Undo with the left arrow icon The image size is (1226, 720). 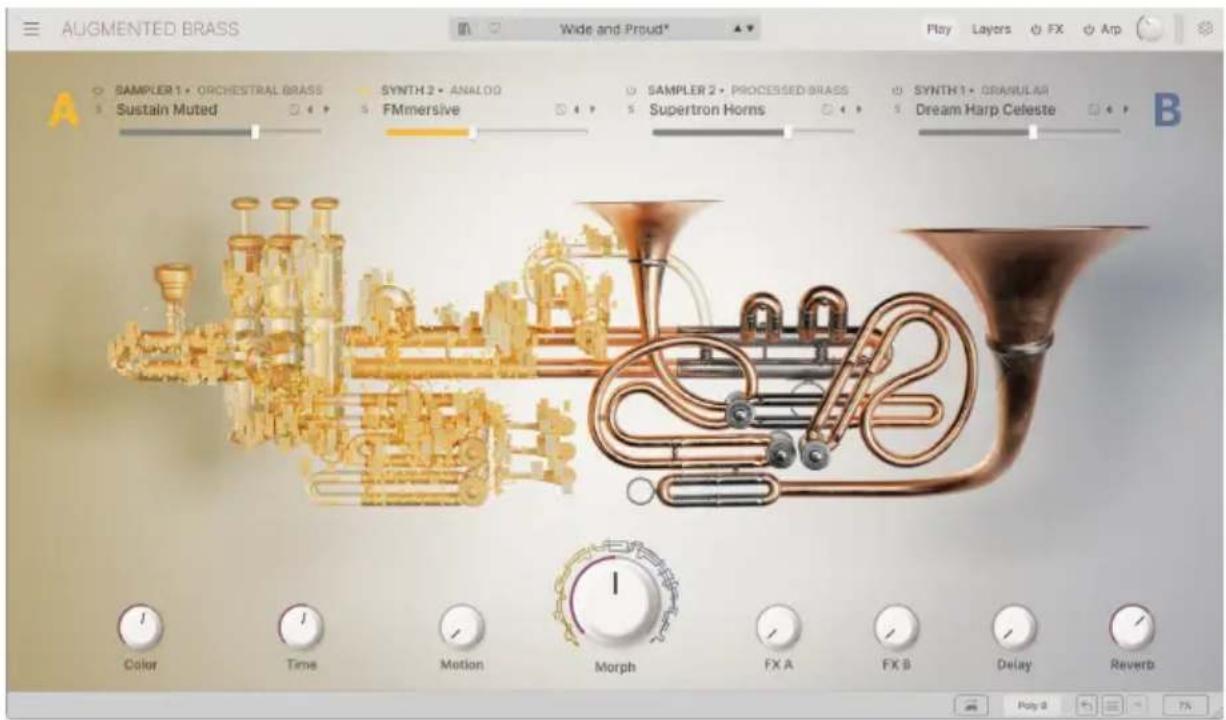click(1085, 705)
